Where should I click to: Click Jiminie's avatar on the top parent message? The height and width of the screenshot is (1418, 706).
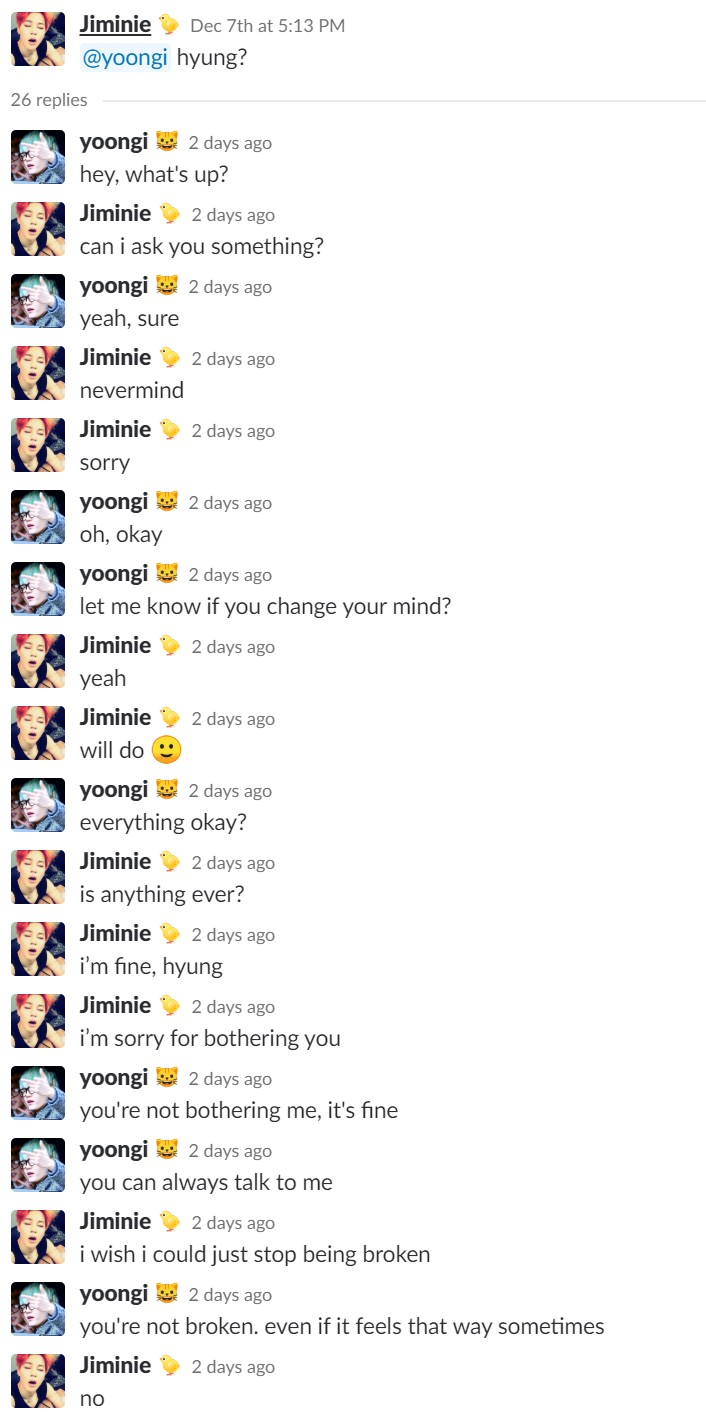(x=38, y=40)
